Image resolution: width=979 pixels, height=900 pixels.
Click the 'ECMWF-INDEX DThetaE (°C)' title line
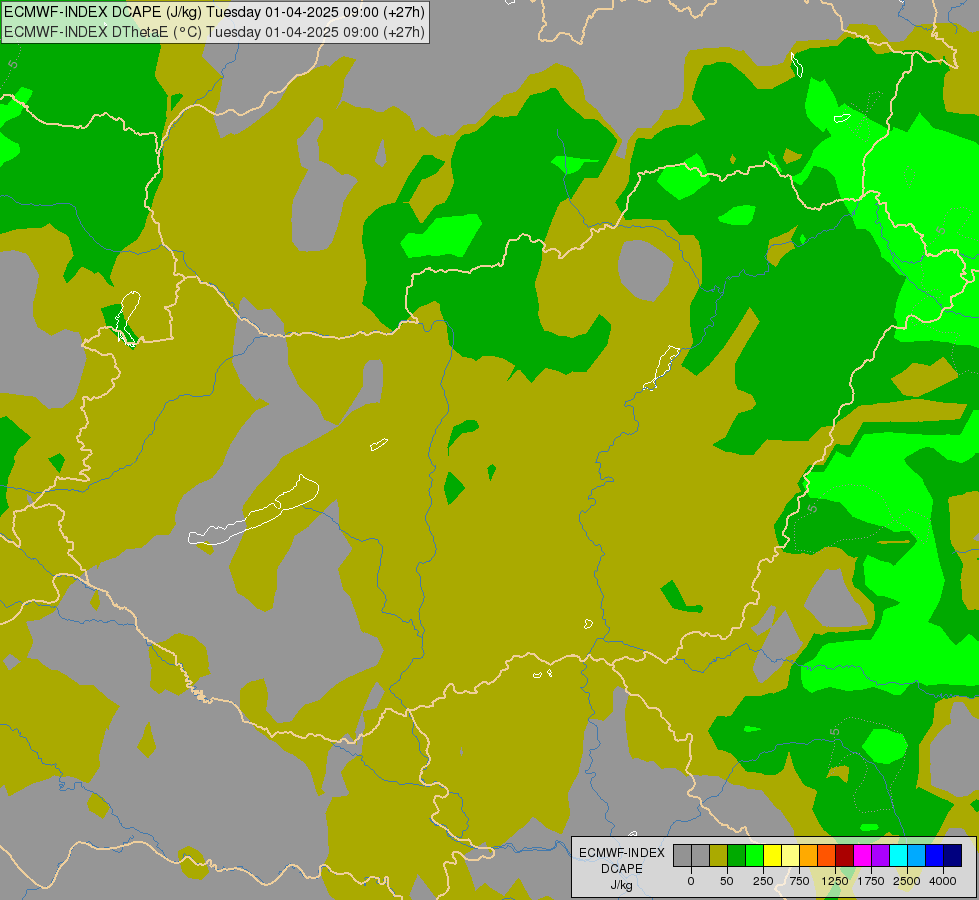[x=214, y=32]
